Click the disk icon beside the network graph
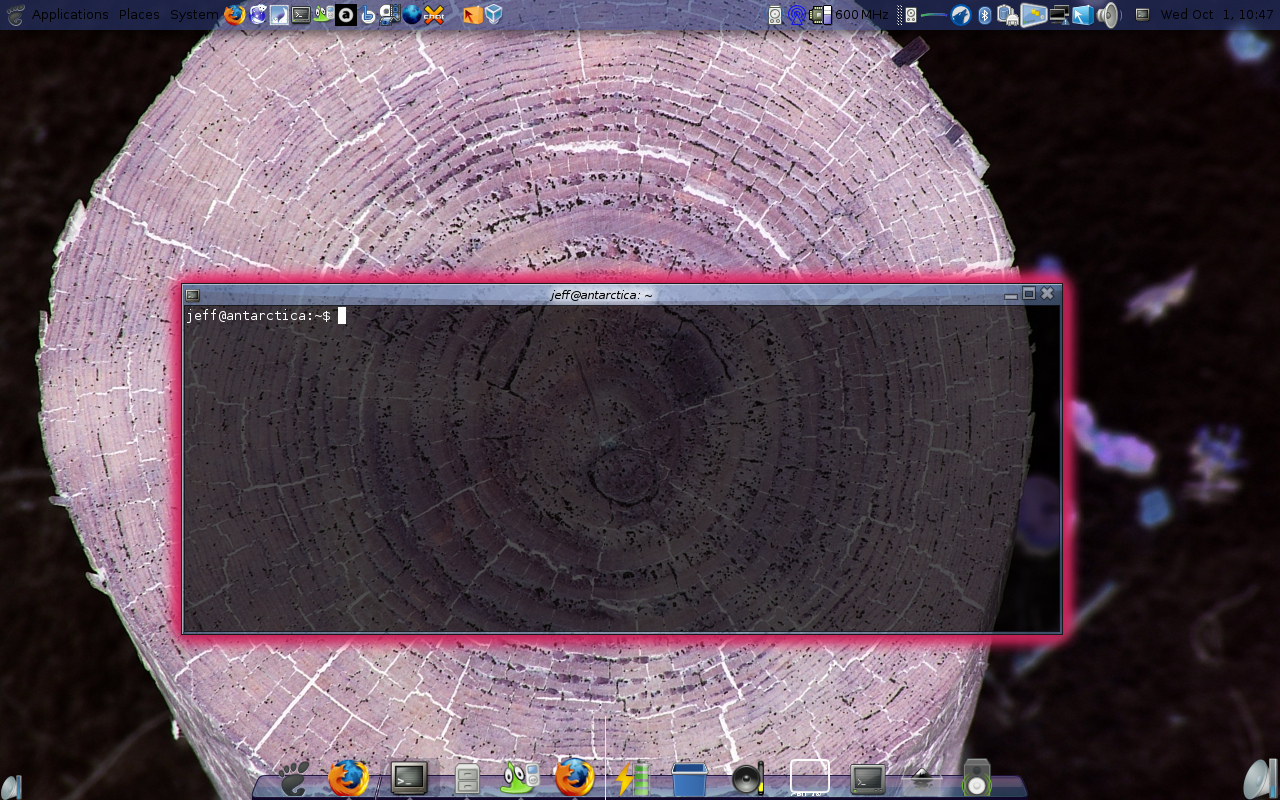The image size is (1280, 800). click(x=910, y=15)
